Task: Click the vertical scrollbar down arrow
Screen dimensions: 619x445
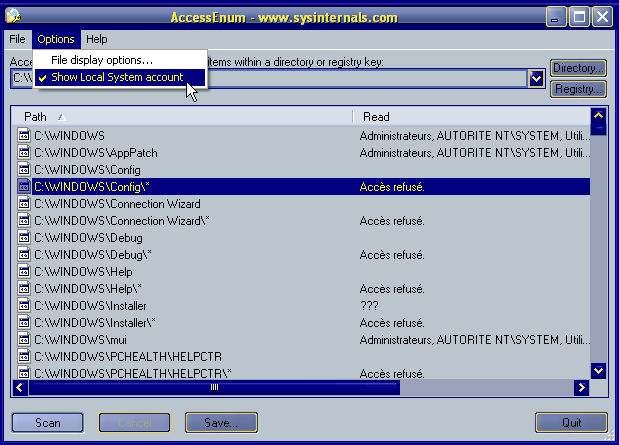Action: coord(598,371)
